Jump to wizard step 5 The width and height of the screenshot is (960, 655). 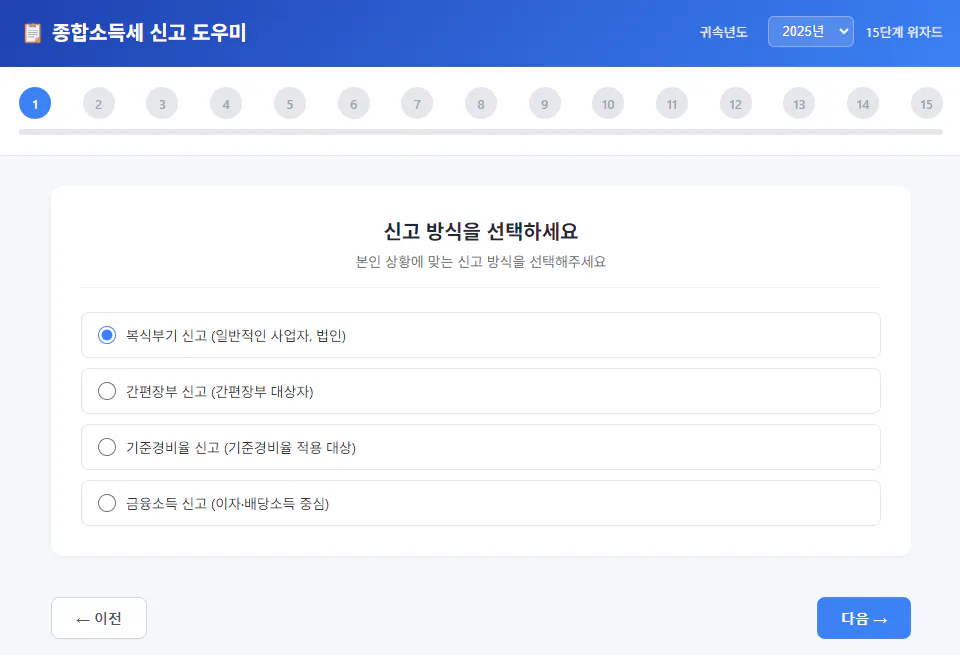click(x=290, y=103)
